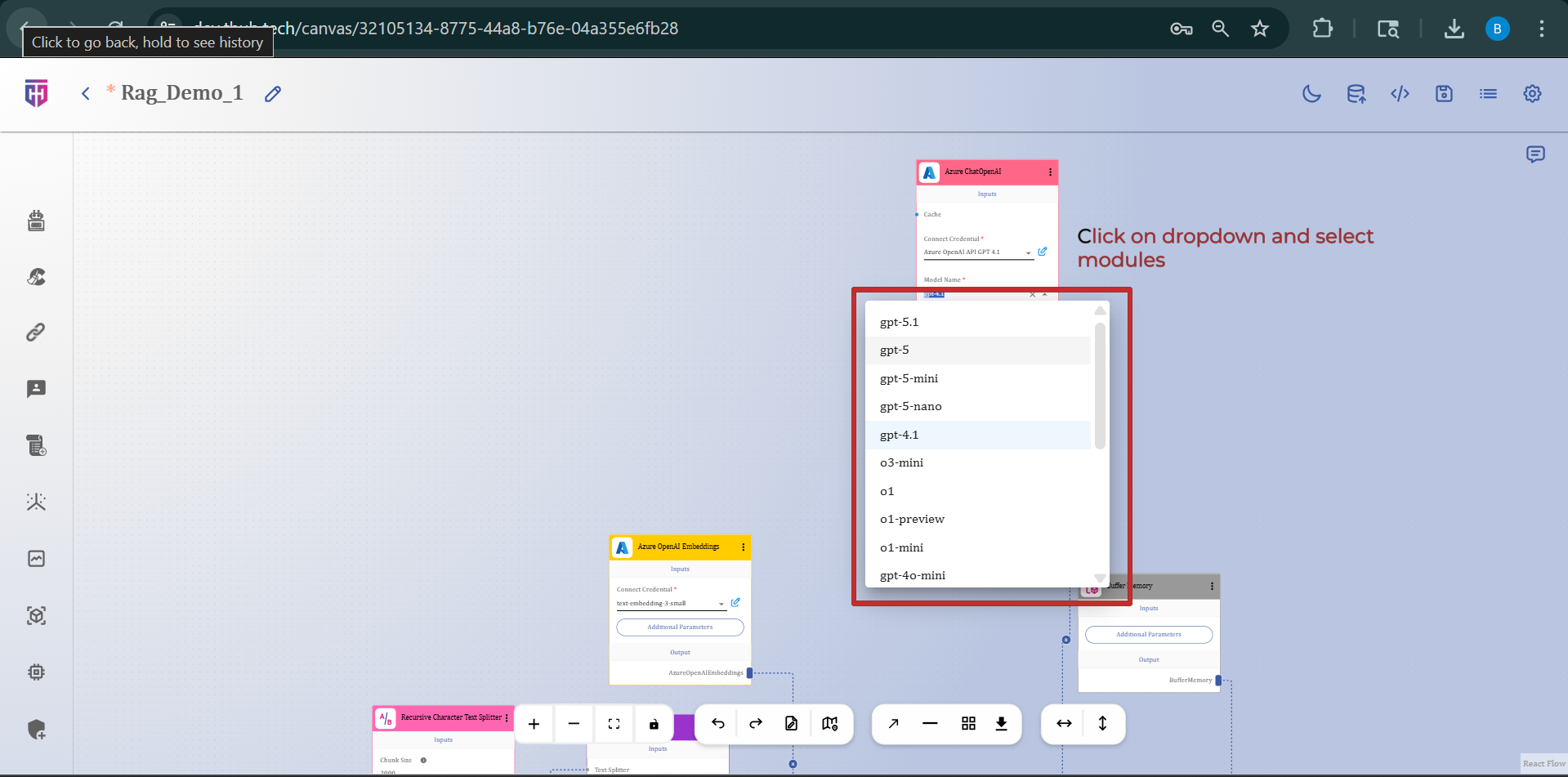1568x777 pixels.
Task: Click the fit view icon in canvas controls
Action: (614, 724)
